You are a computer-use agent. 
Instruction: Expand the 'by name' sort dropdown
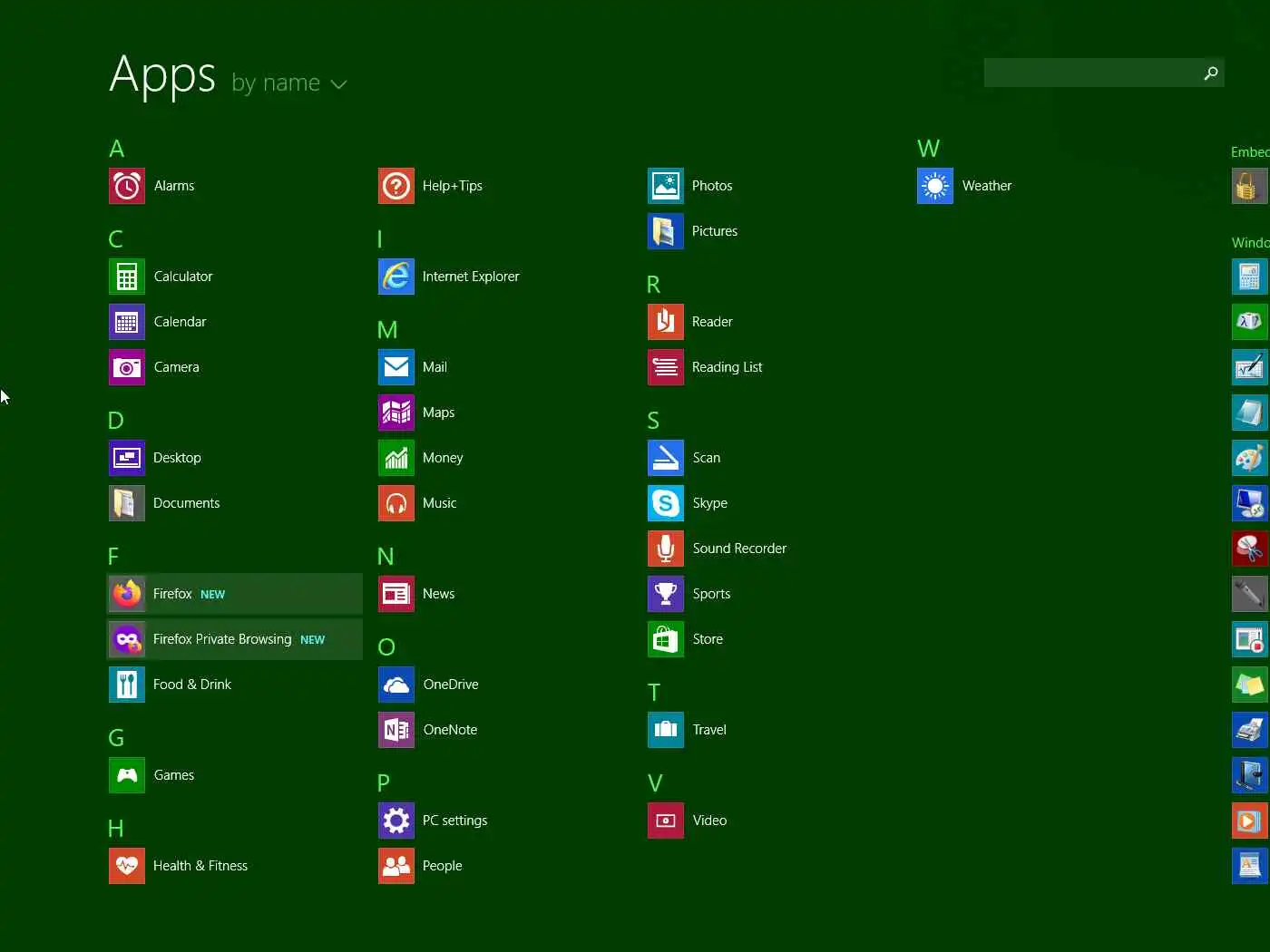coord(289,83)
